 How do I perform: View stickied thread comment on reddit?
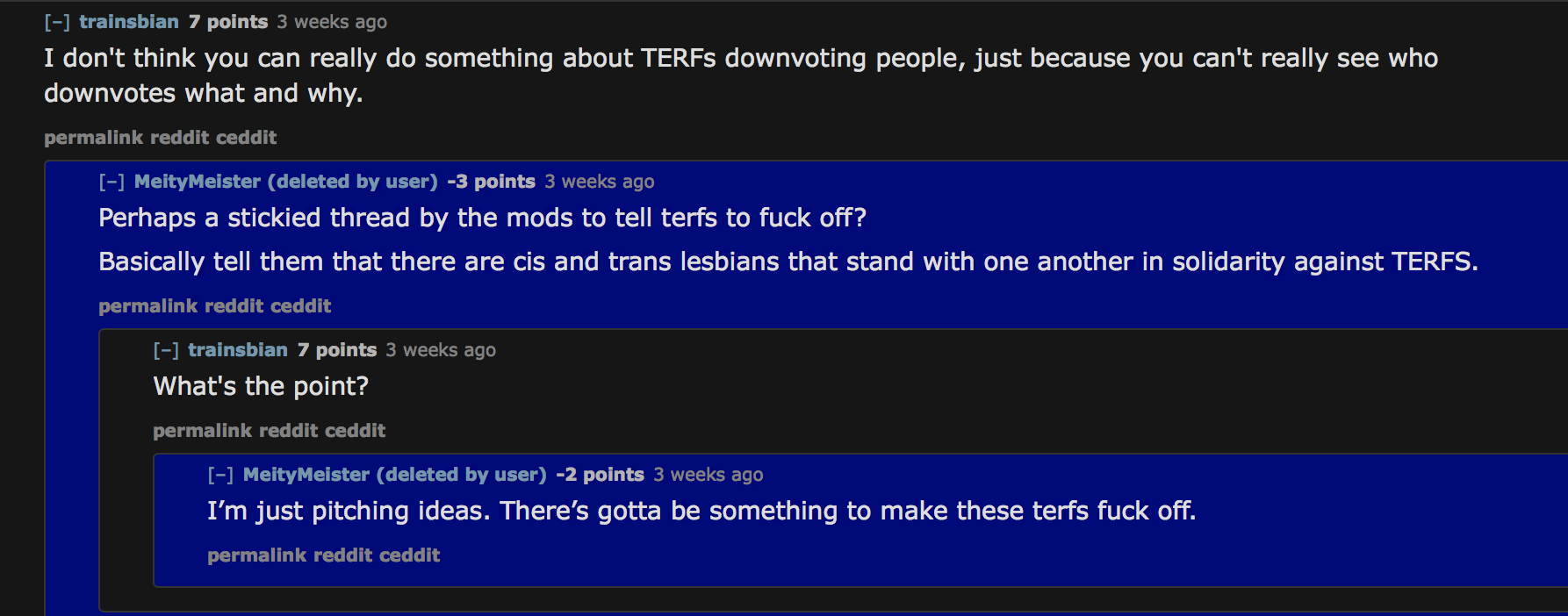tap(234, 306)
